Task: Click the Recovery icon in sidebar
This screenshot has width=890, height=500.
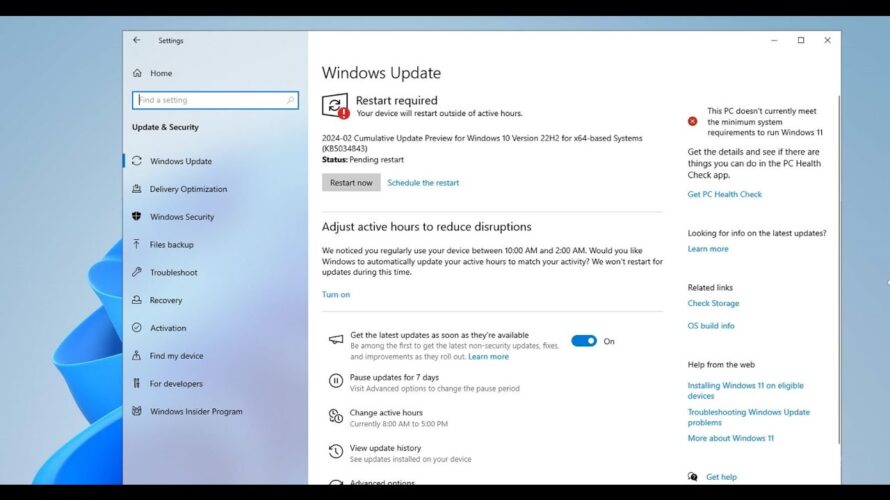Action: coord(137,300)
